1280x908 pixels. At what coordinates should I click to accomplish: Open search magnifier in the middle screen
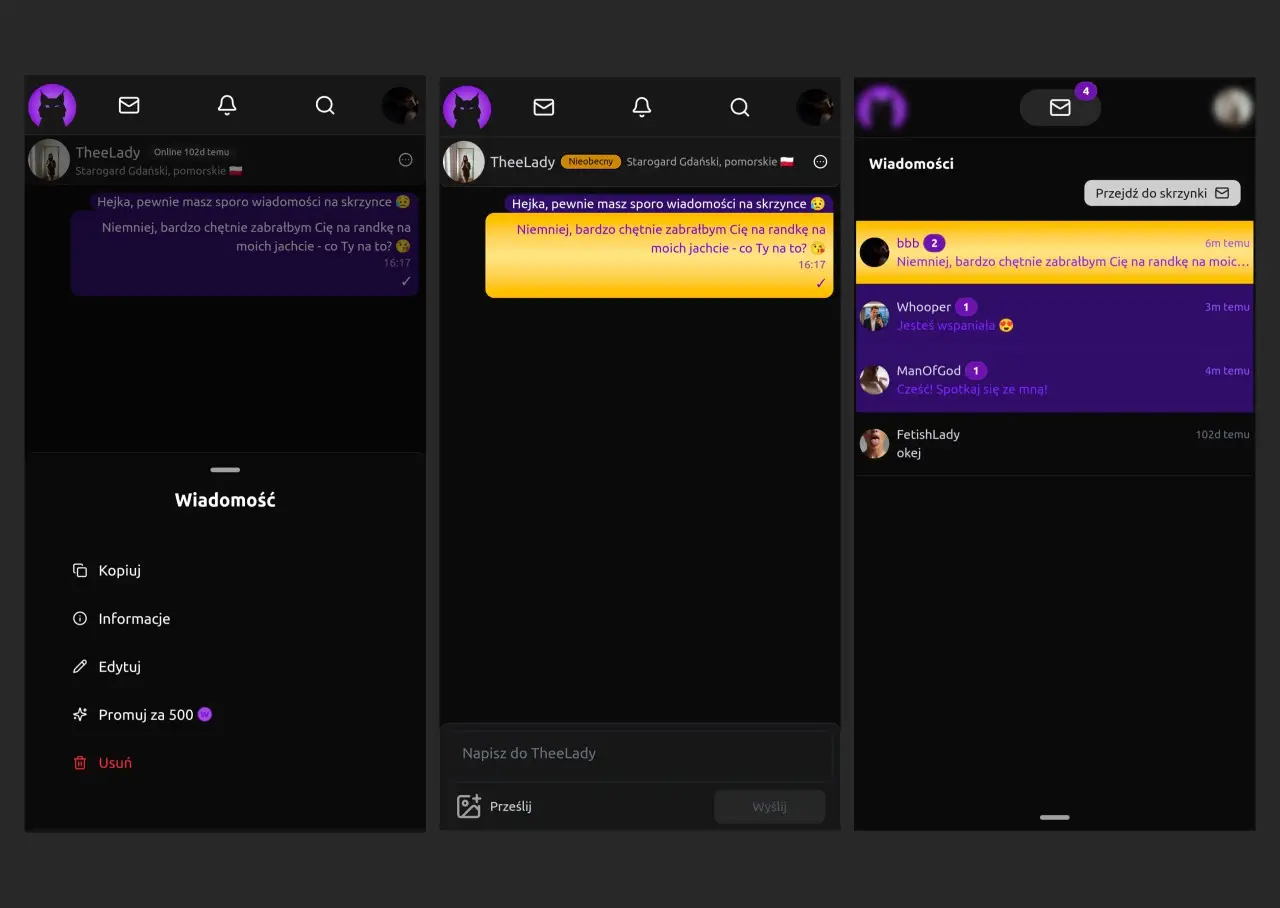[740, 107]
